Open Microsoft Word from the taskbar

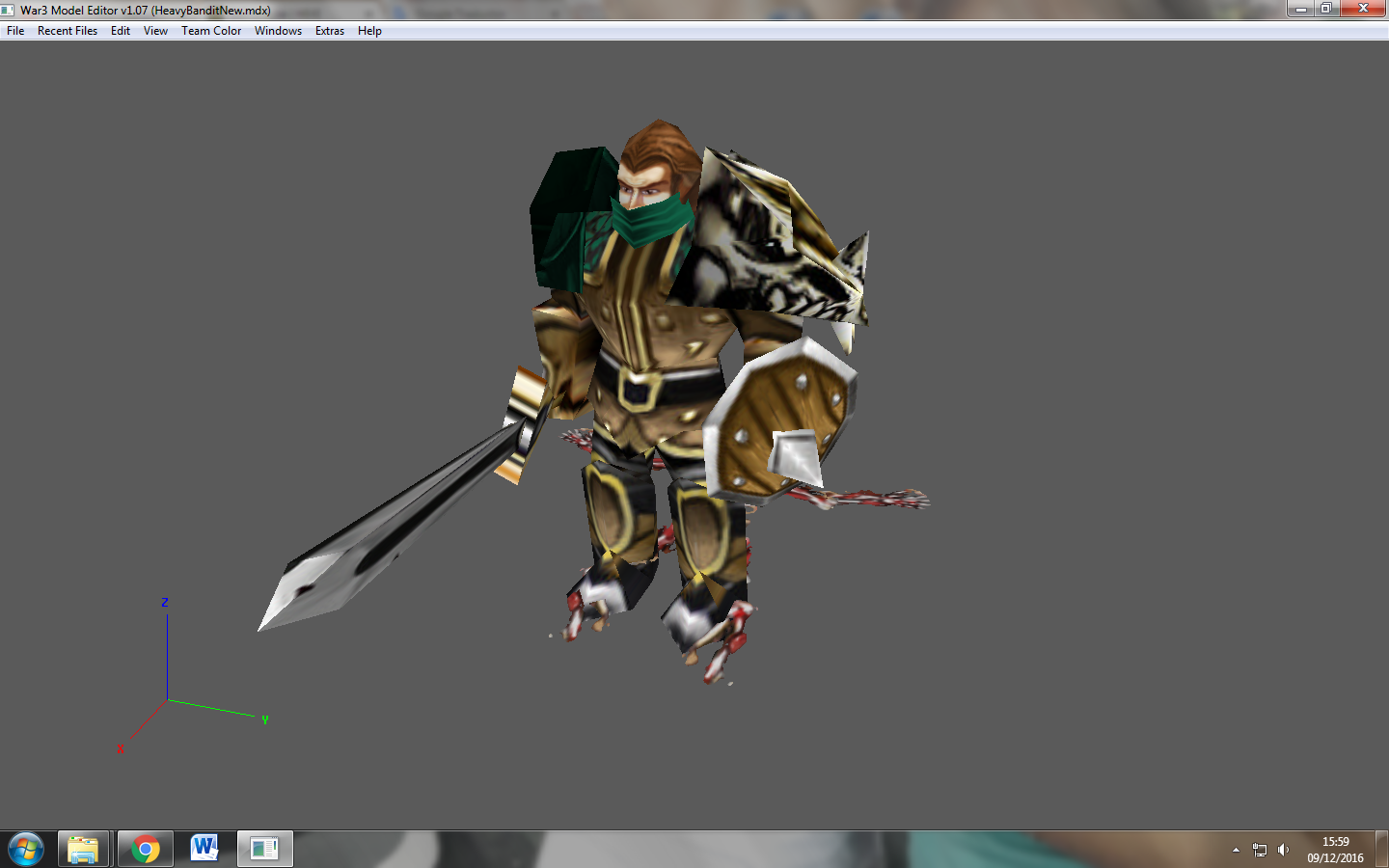tap(204, 850)
